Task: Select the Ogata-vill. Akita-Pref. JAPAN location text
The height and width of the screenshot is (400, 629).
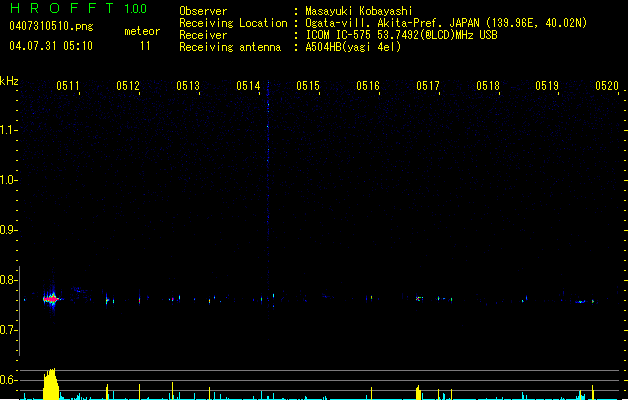Action: pos(446,23)
